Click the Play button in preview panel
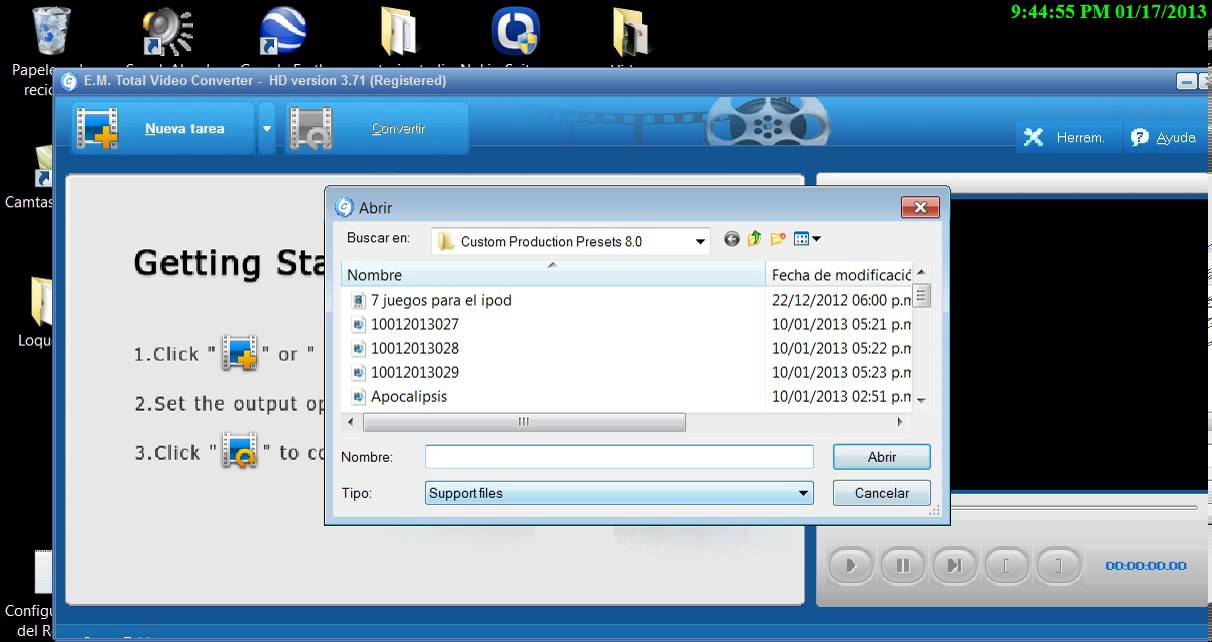 click(851, 566)
